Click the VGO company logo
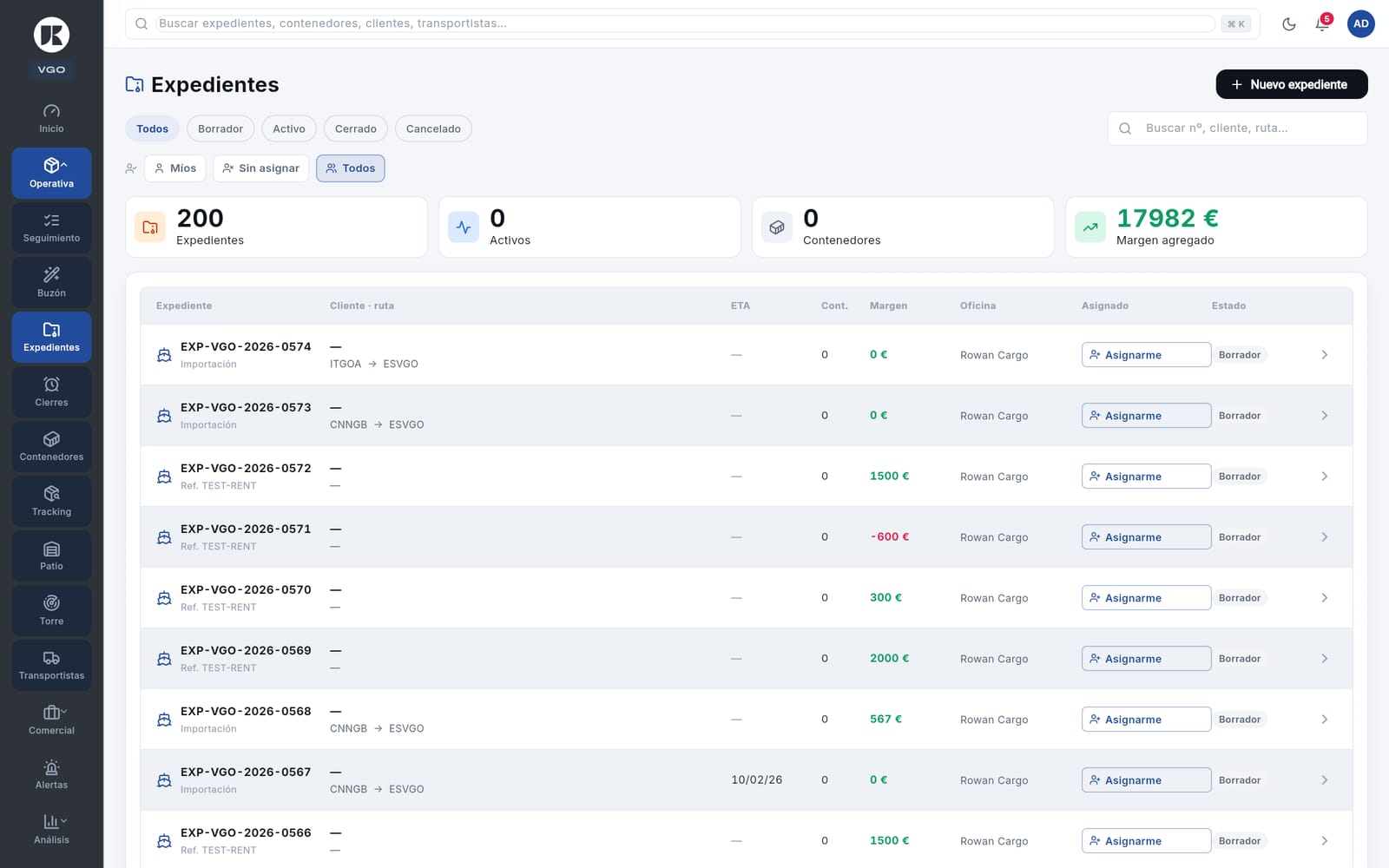The image size is (1389, 868). pyautogui.click(x=51, y=35)
